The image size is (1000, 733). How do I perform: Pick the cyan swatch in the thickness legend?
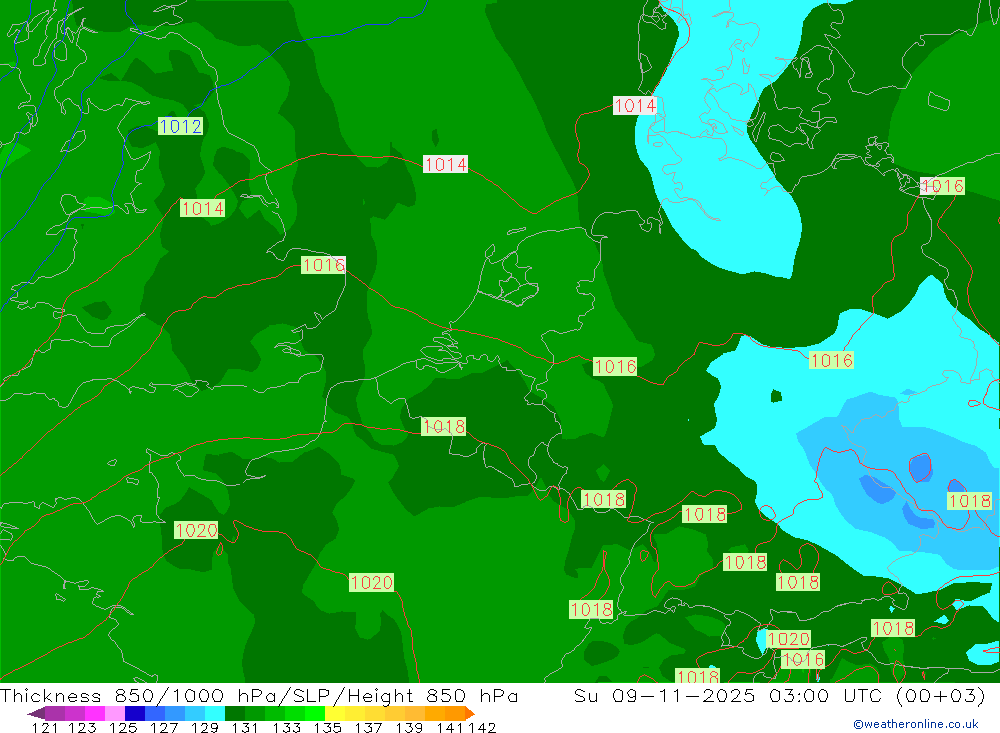(215, 713)
